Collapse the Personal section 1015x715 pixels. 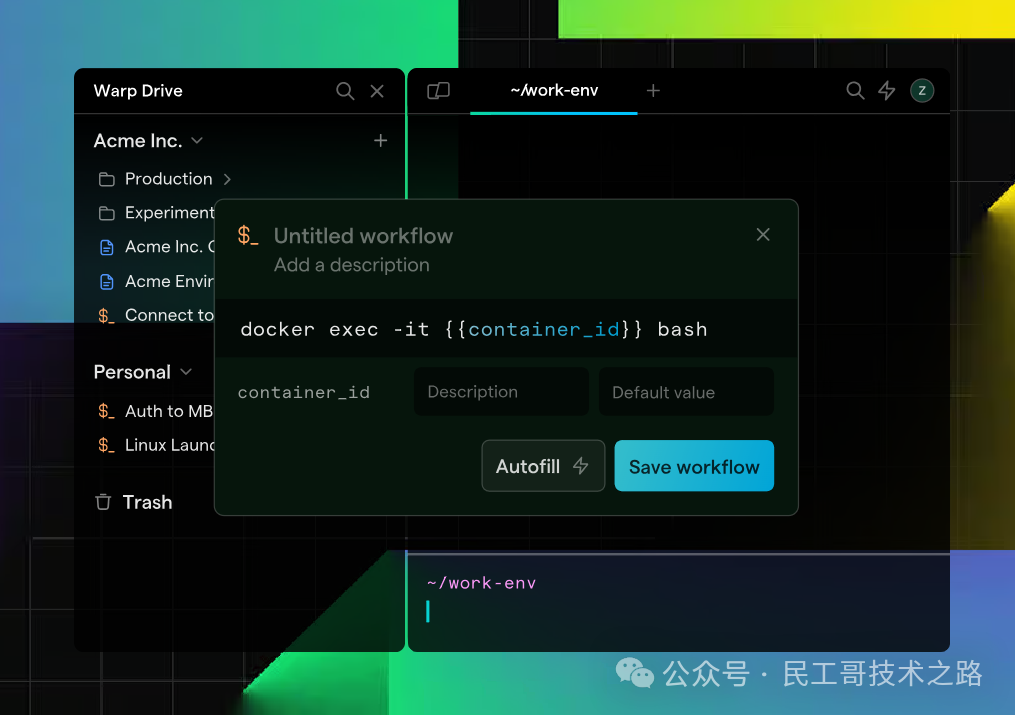186,372
